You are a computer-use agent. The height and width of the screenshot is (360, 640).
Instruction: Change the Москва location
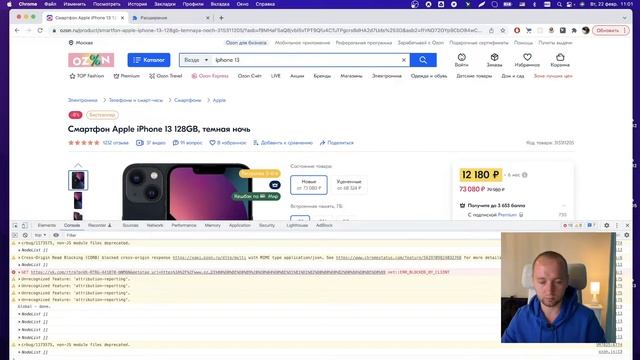[81, 43]
